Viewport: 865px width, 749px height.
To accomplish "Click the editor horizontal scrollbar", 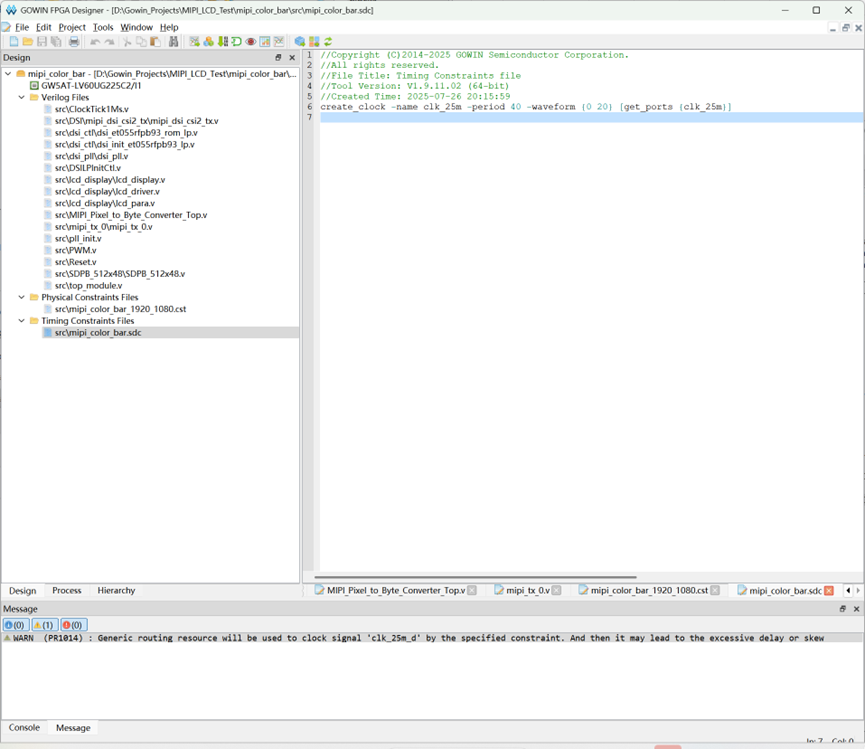I will (x=476, y=577).
